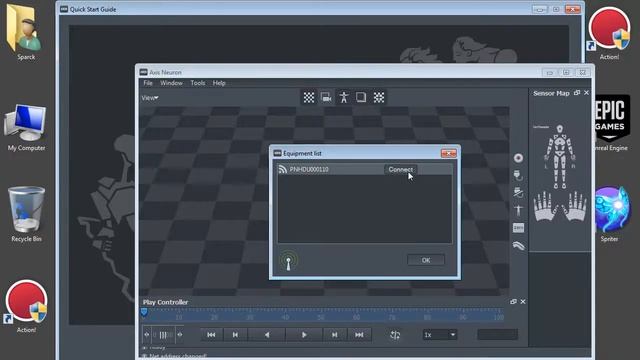Step to previous frame
This screenshot has height=360, width=640.
[x=235, y=335]
